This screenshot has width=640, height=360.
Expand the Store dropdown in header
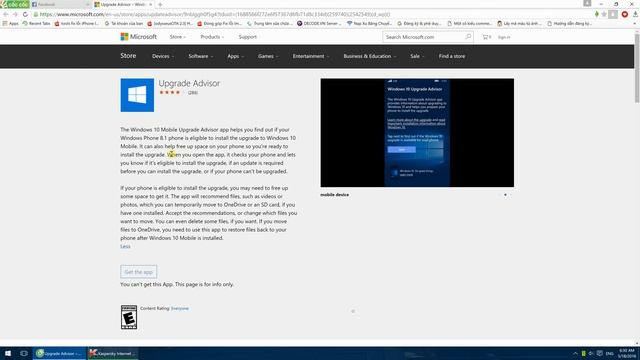[x=178, y=37]
